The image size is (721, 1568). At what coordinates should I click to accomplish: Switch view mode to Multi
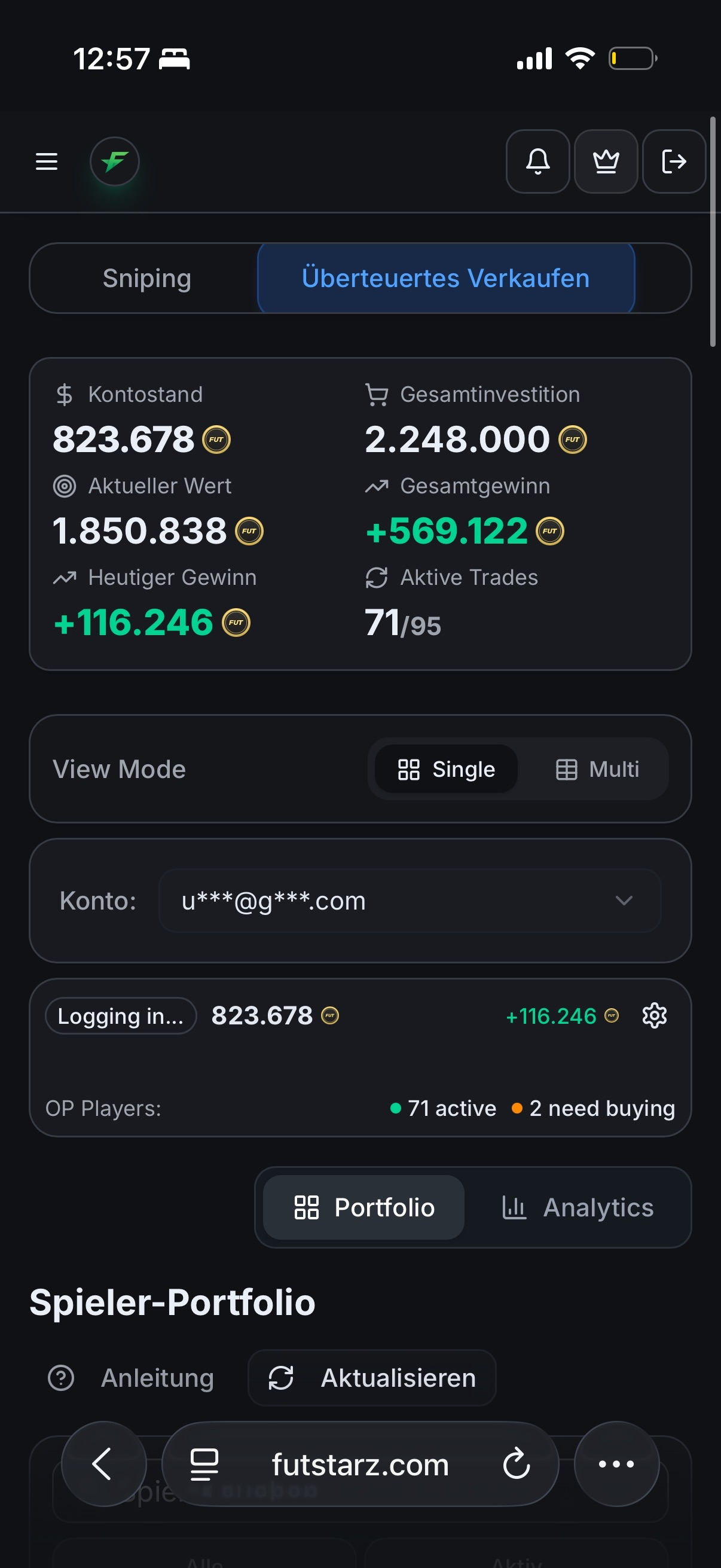[x=597, y=769]
